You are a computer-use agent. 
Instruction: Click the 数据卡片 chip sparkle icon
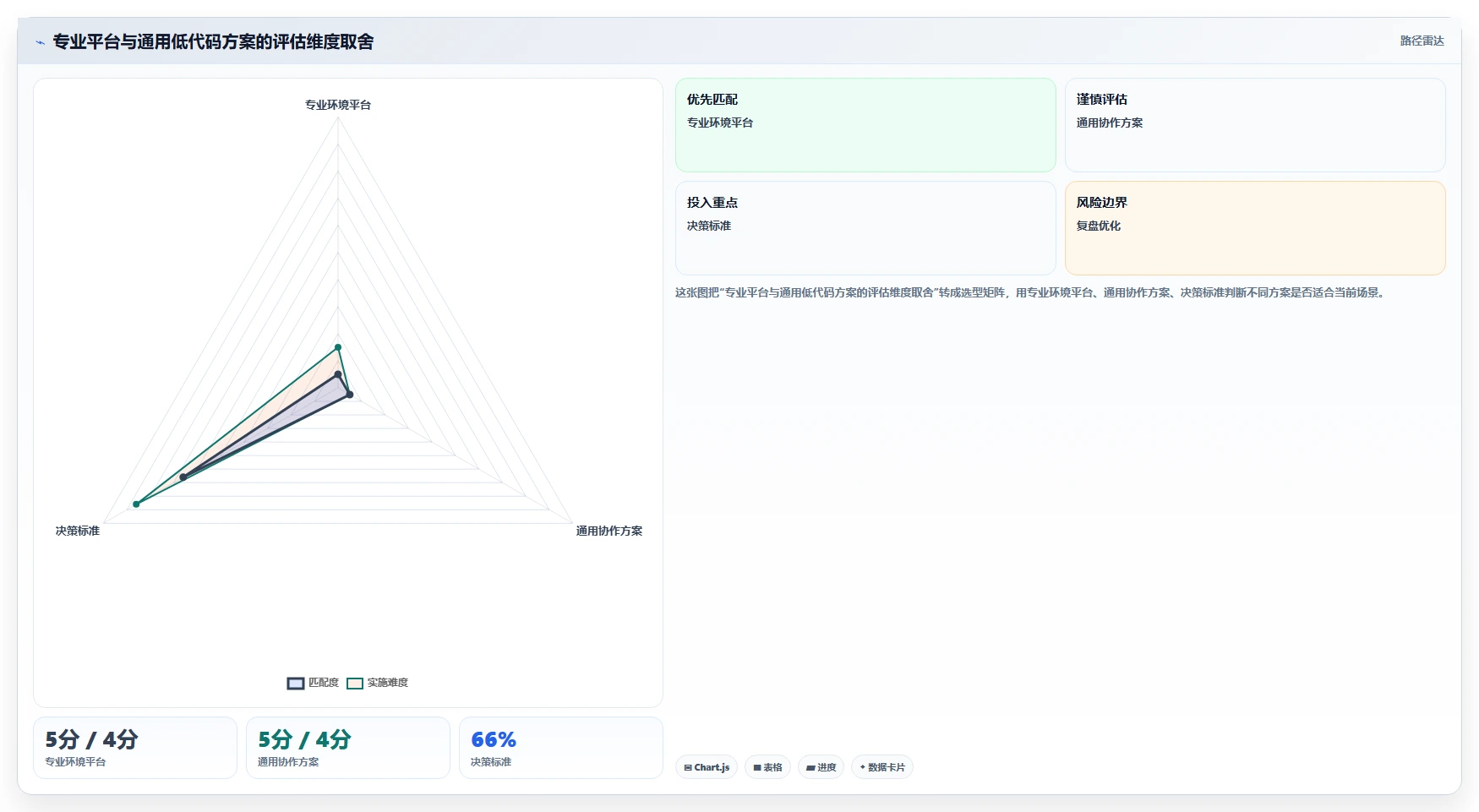[x=863, y=767]
